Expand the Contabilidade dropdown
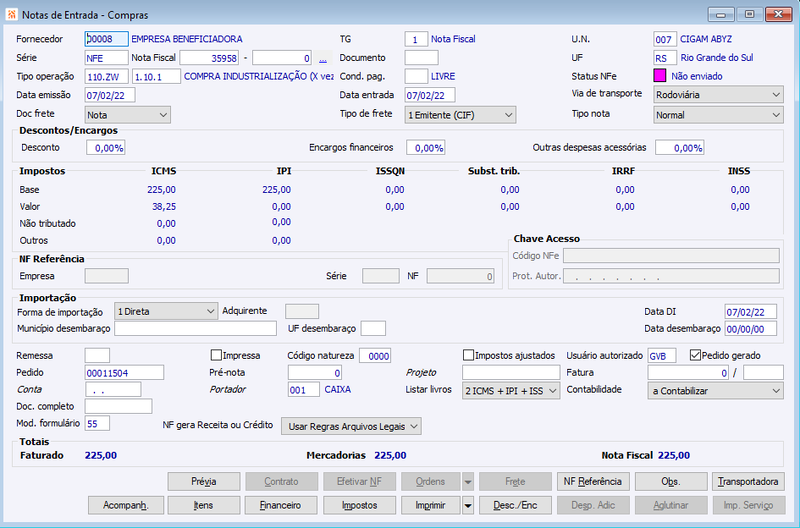The image size is (800, 528). pyautogui.click(x=716, y=391)
